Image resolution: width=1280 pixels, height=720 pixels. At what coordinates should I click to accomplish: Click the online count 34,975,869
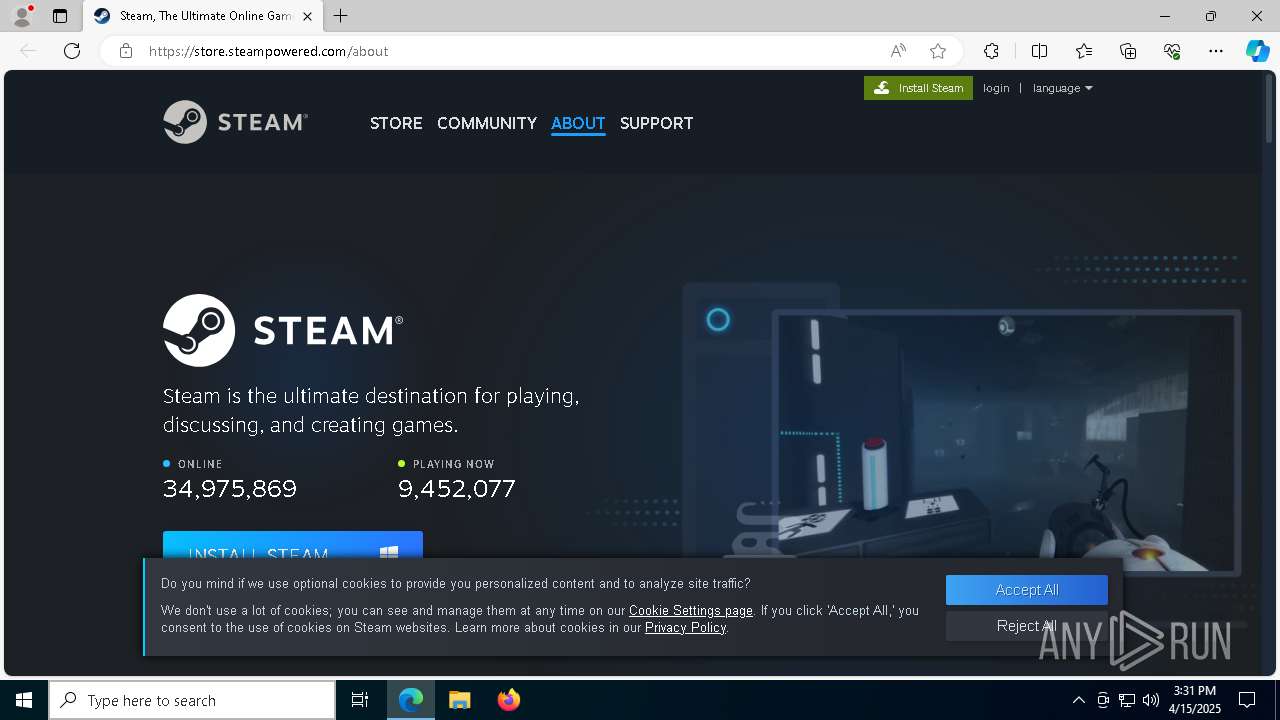230,489
